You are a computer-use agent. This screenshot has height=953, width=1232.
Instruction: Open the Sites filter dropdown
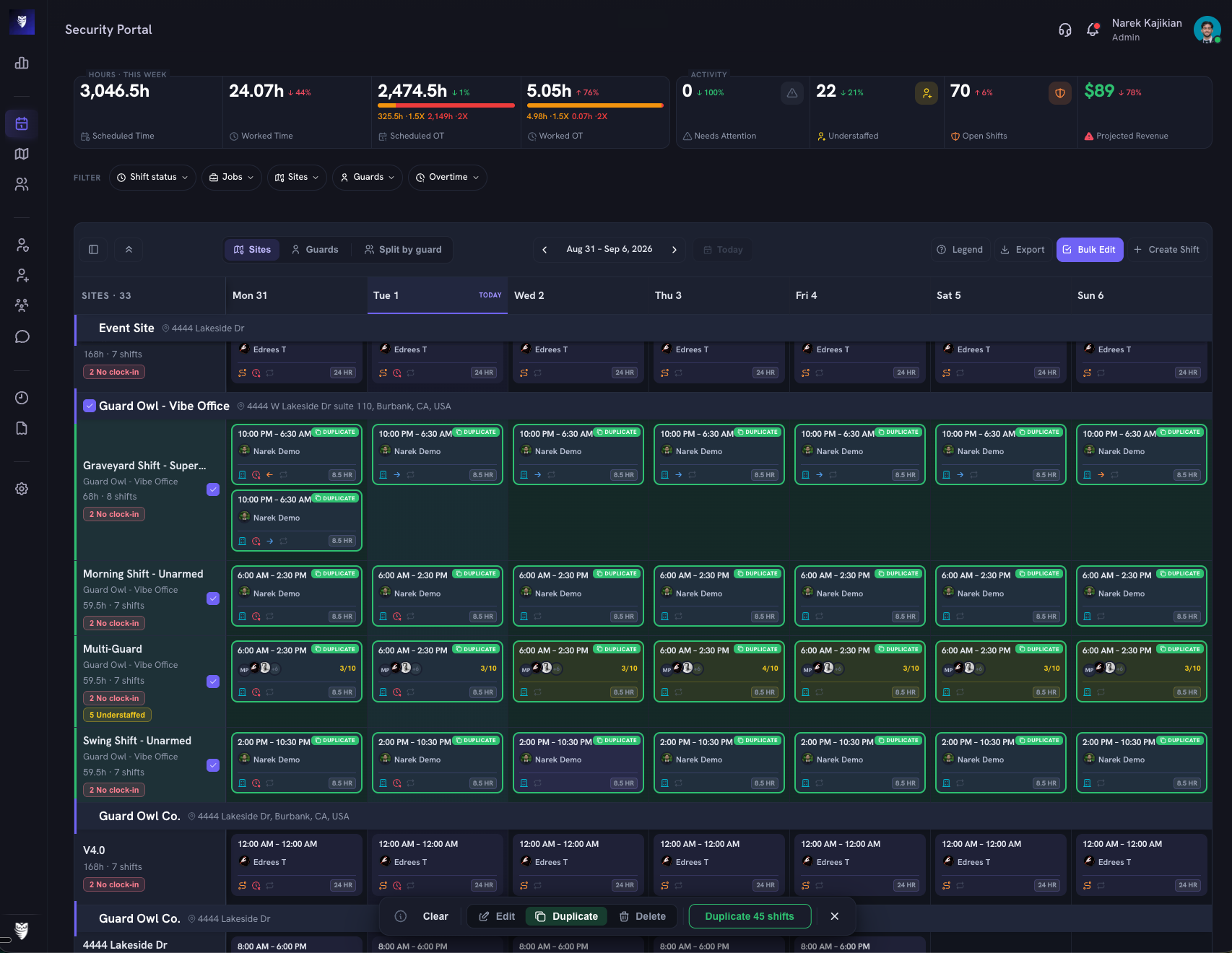(x=297, y=177)
